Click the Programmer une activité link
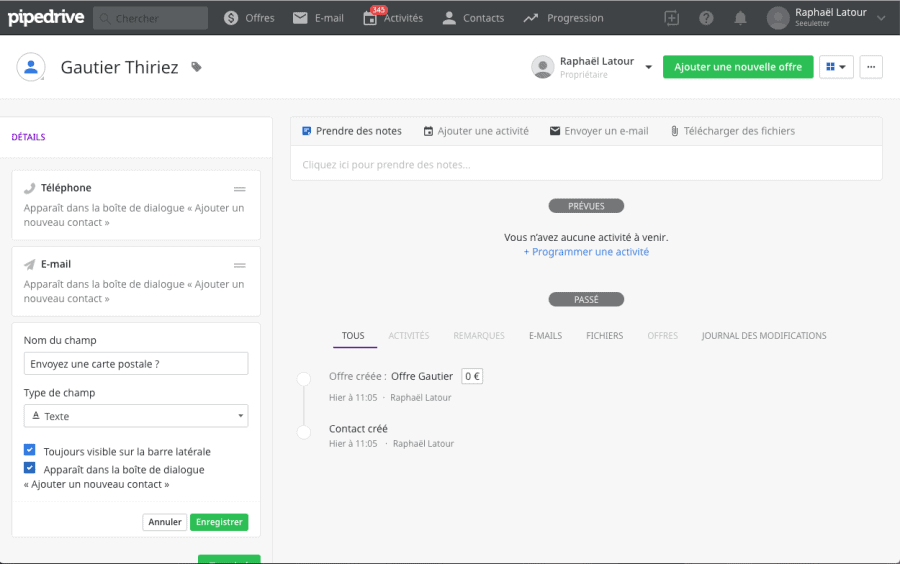Screen dimensions: 900x564 pyautogui.click(x=586, y=252)
